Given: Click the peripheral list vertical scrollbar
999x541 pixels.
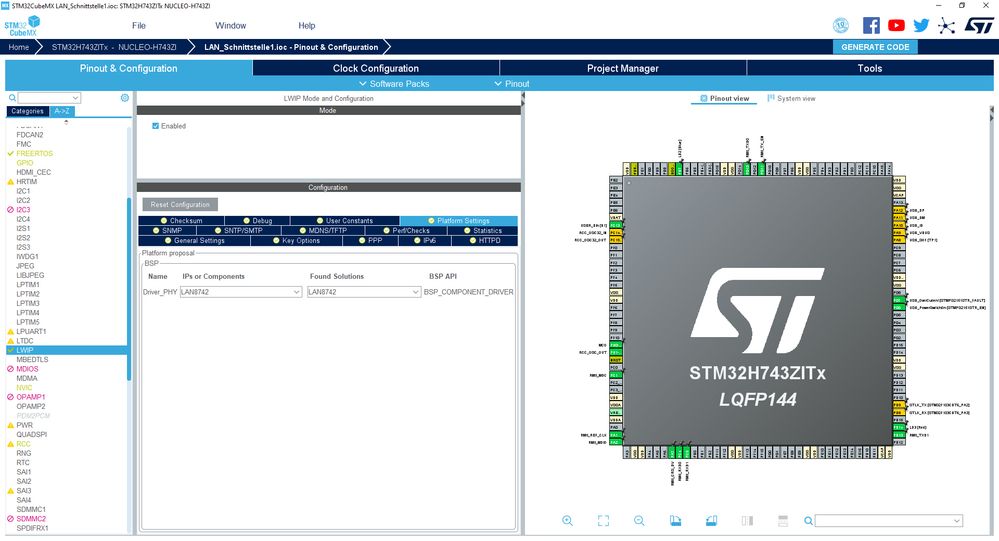Looking at the screenshot, I should point(129,289).
